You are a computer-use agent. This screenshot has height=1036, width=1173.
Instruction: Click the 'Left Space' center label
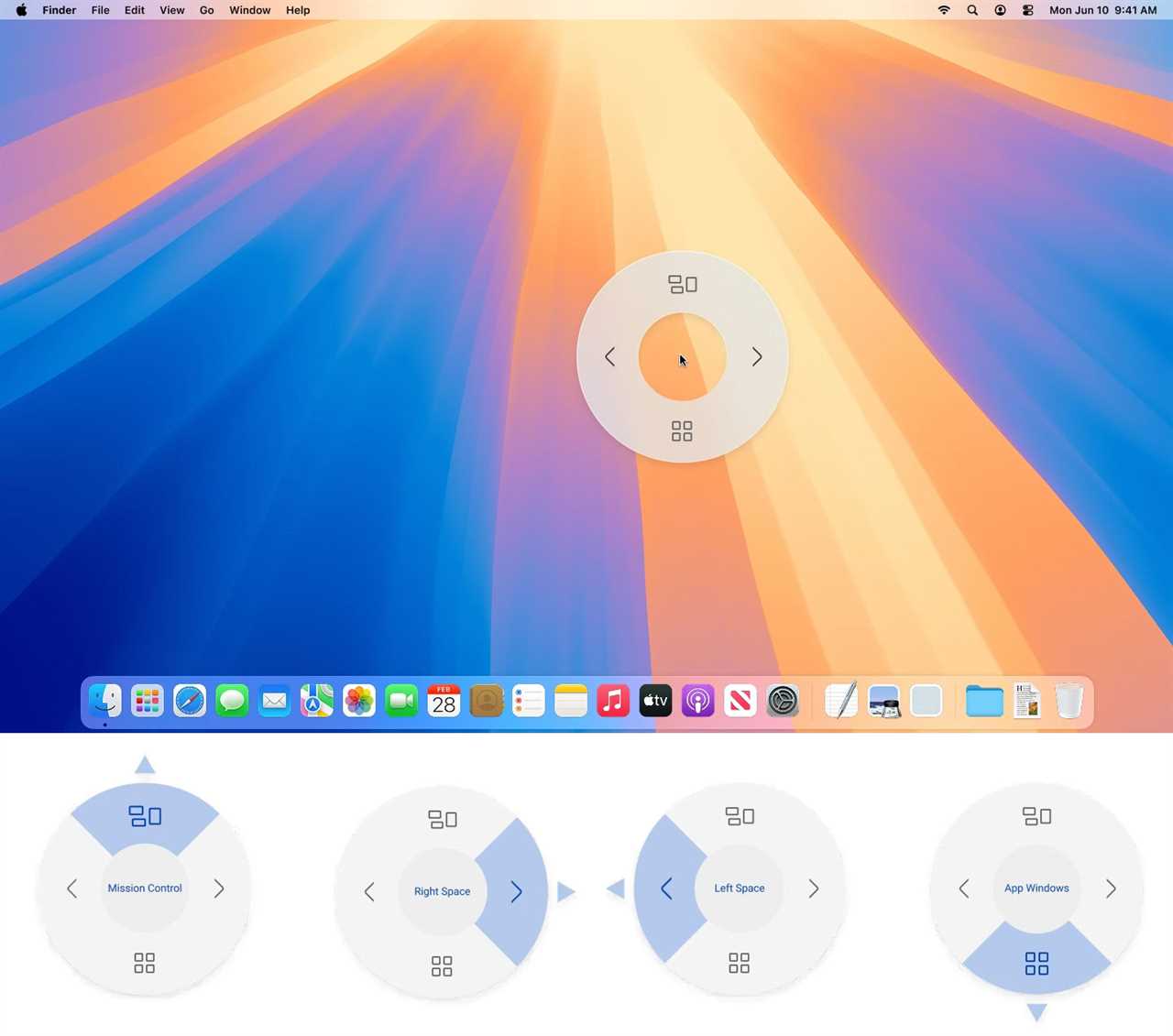(x=740, y=889)
